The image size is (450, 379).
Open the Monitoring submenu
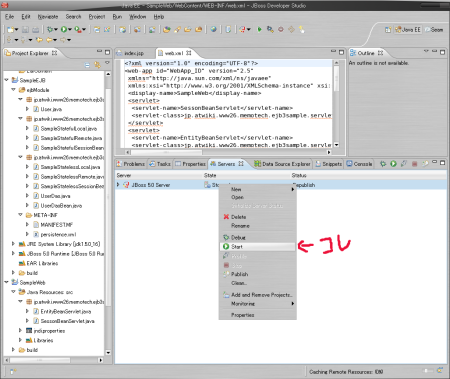pyautogui.click(x=258, y=304)
